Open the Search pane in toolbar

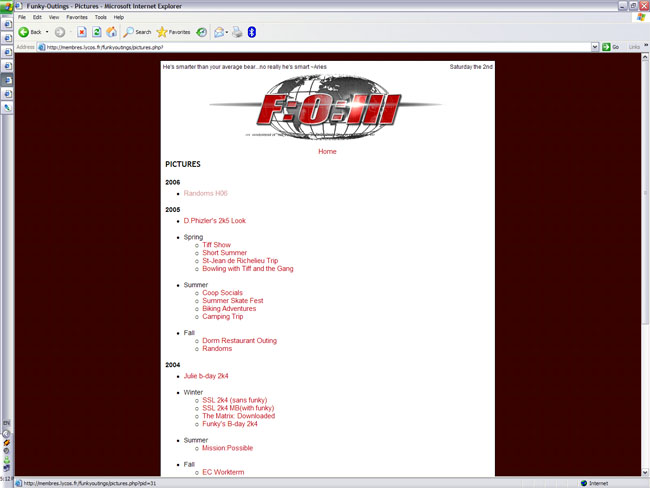(x=137, y=32)
